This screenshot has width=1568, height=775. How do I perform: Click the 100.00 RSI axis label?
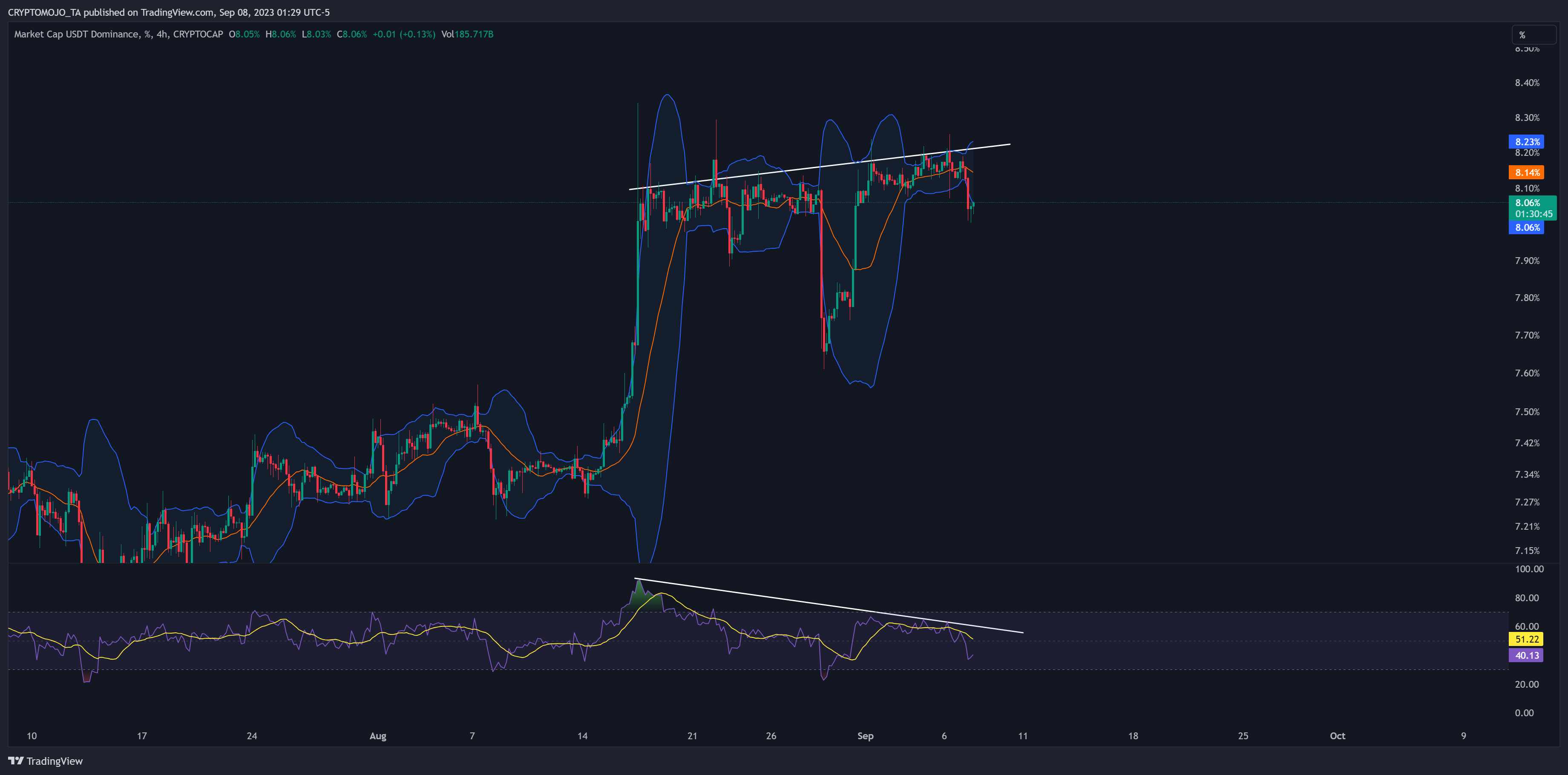pyautogui.click(x=1529, y=569)
